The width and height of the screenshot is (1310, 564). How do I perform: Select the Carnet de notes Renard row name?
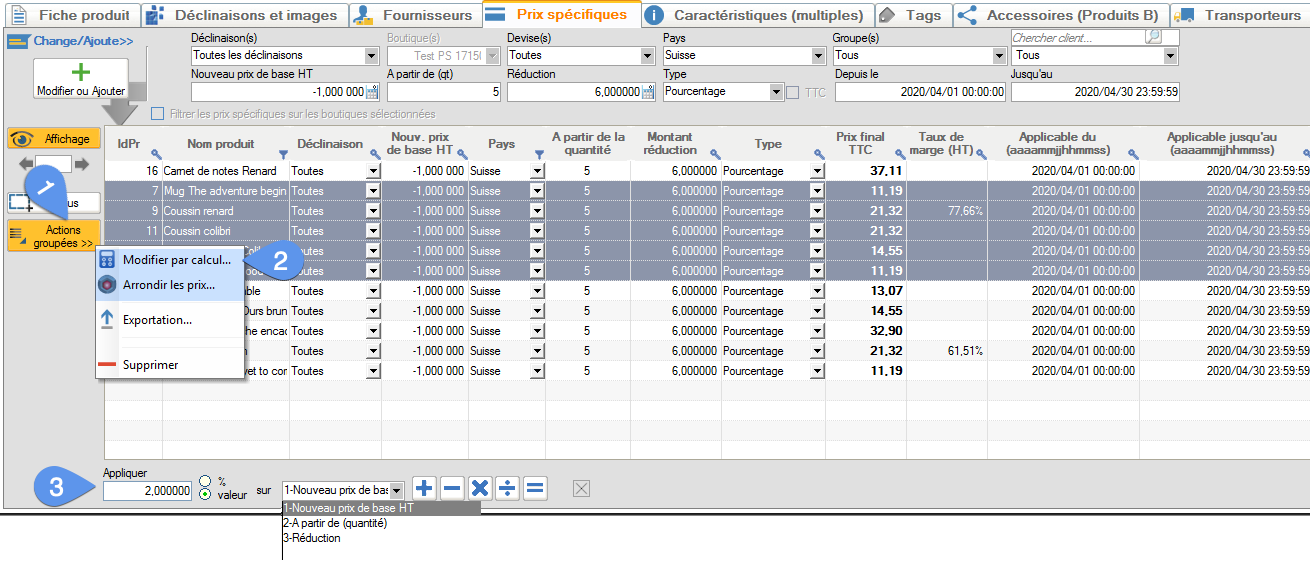(221, 171)
